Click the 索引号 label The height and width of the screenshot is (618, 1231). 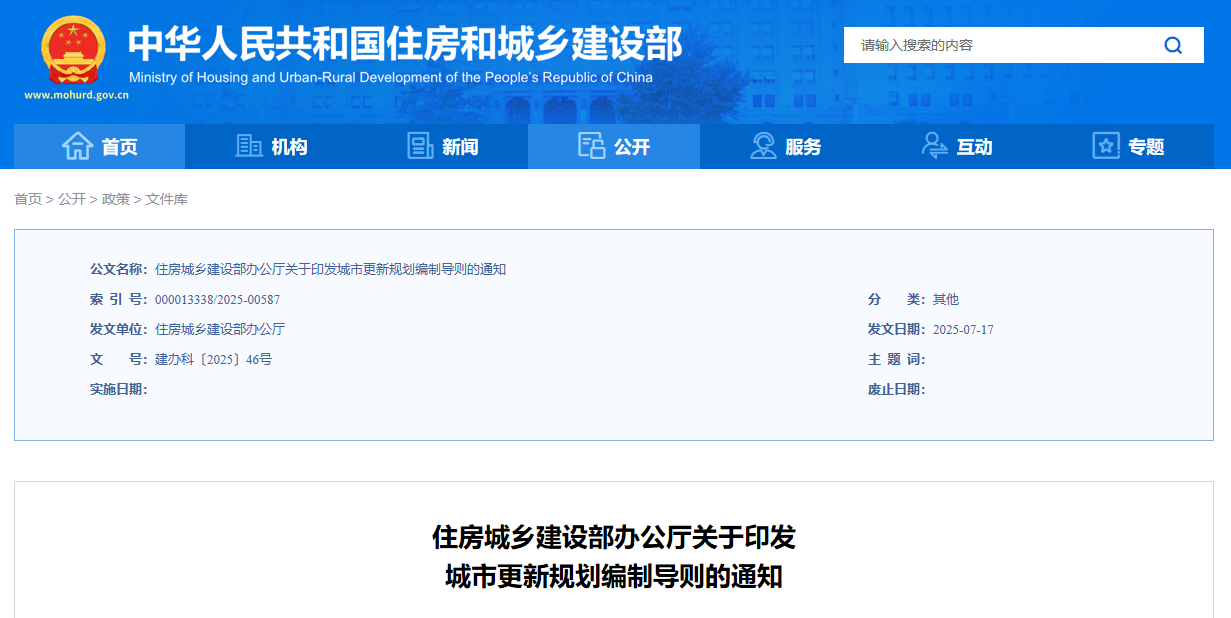click(x=119, y=299)
